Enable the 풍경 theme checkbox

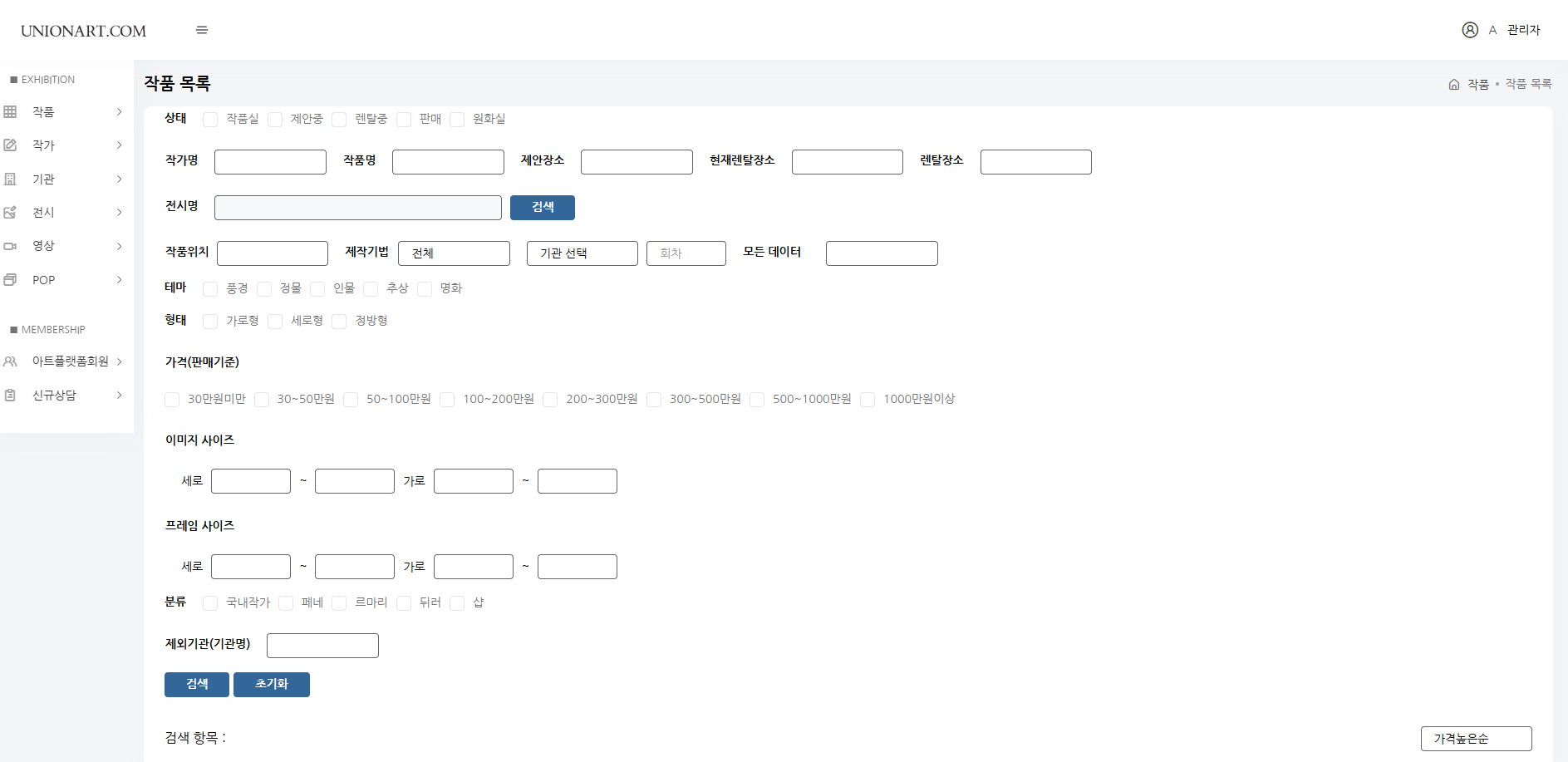pos(210,289)
